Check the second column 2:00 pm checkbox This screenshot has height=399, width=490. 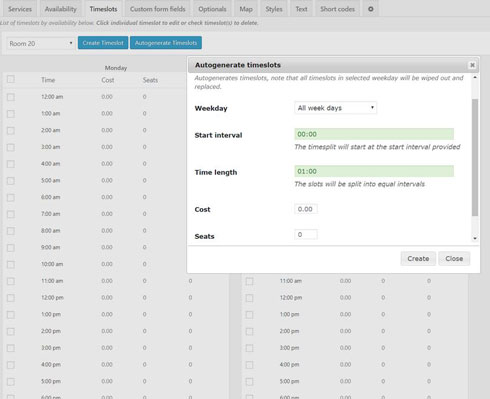249,331
